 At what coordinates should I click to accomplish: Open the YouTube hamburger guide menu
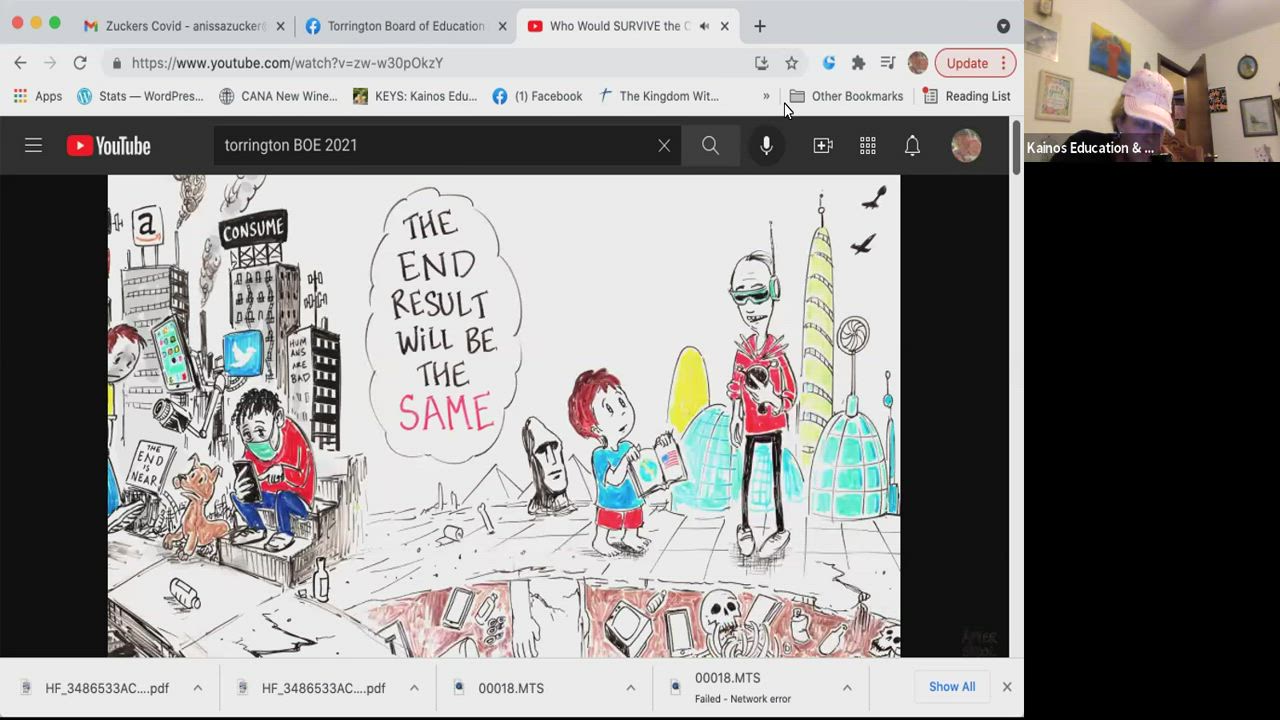tap(33, 146)
